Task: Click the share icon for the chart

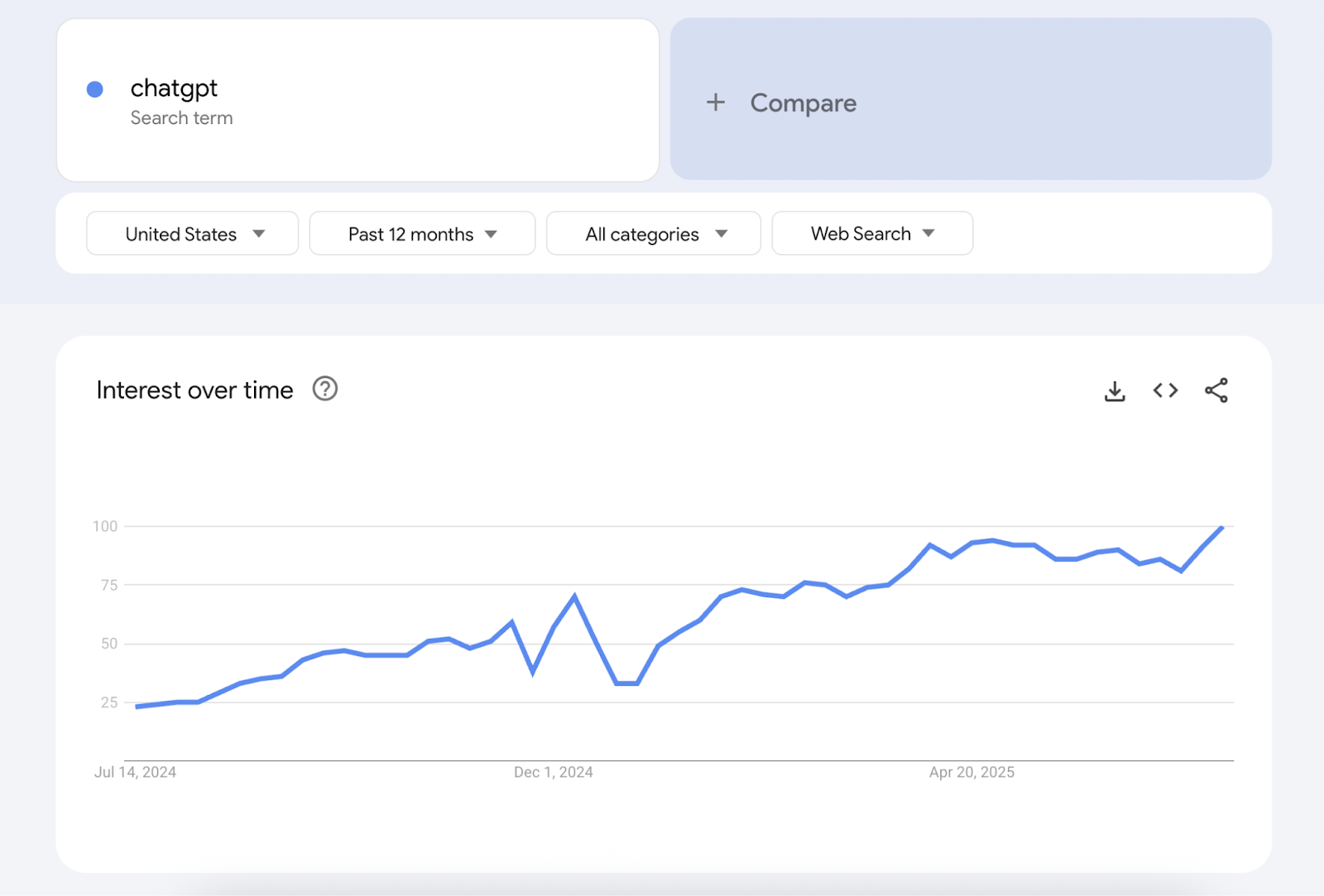Action: 1216,391
